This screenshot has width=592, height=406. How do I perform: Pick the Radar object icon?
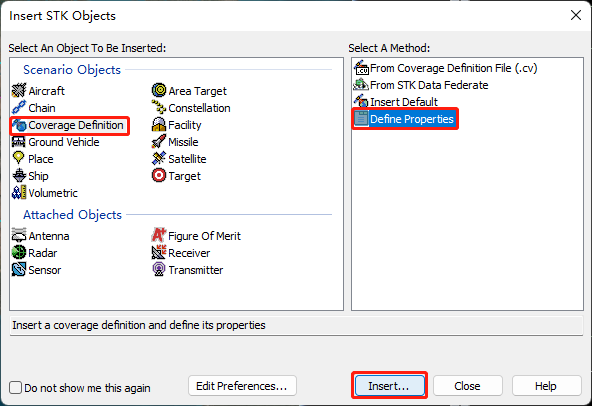tap(19, 253)
